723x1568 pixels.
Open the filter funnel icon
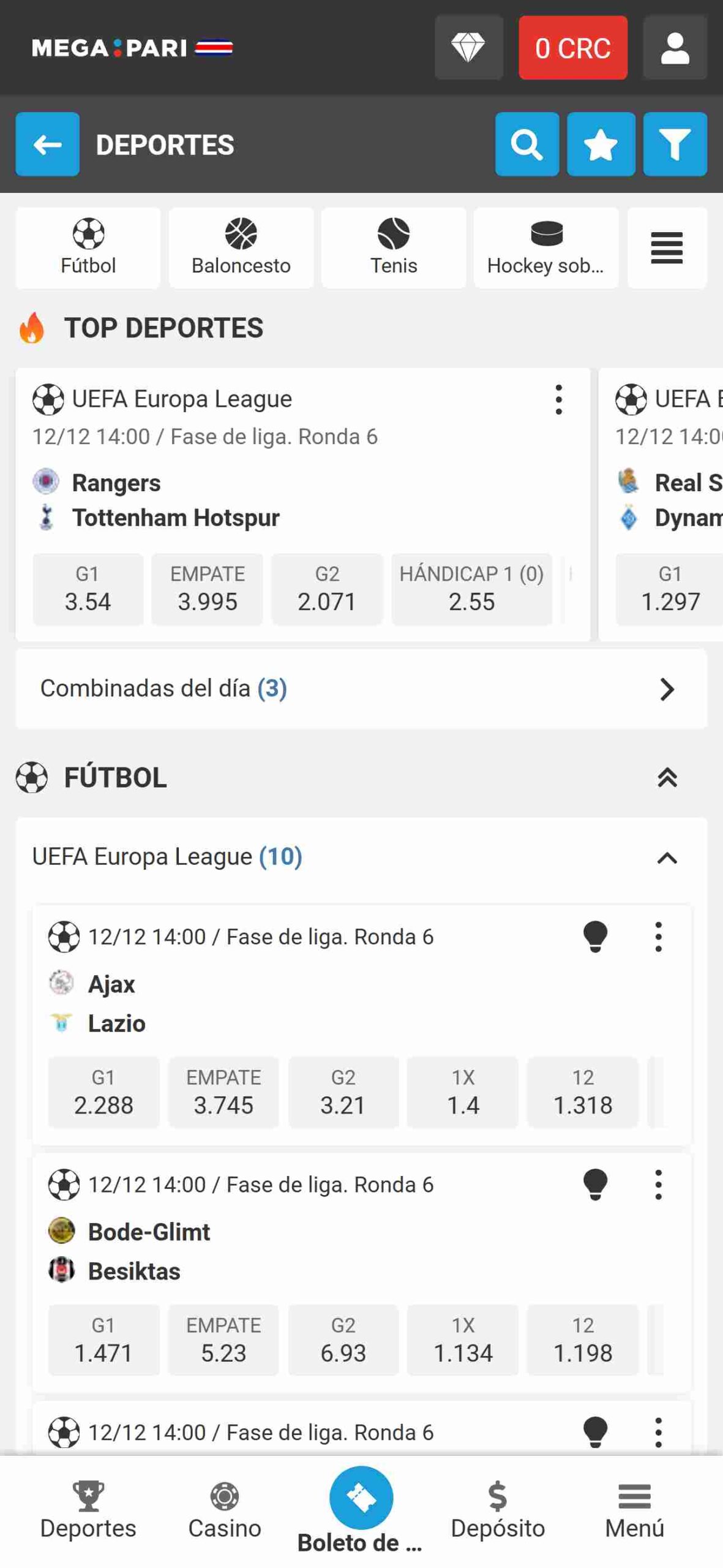675,145
